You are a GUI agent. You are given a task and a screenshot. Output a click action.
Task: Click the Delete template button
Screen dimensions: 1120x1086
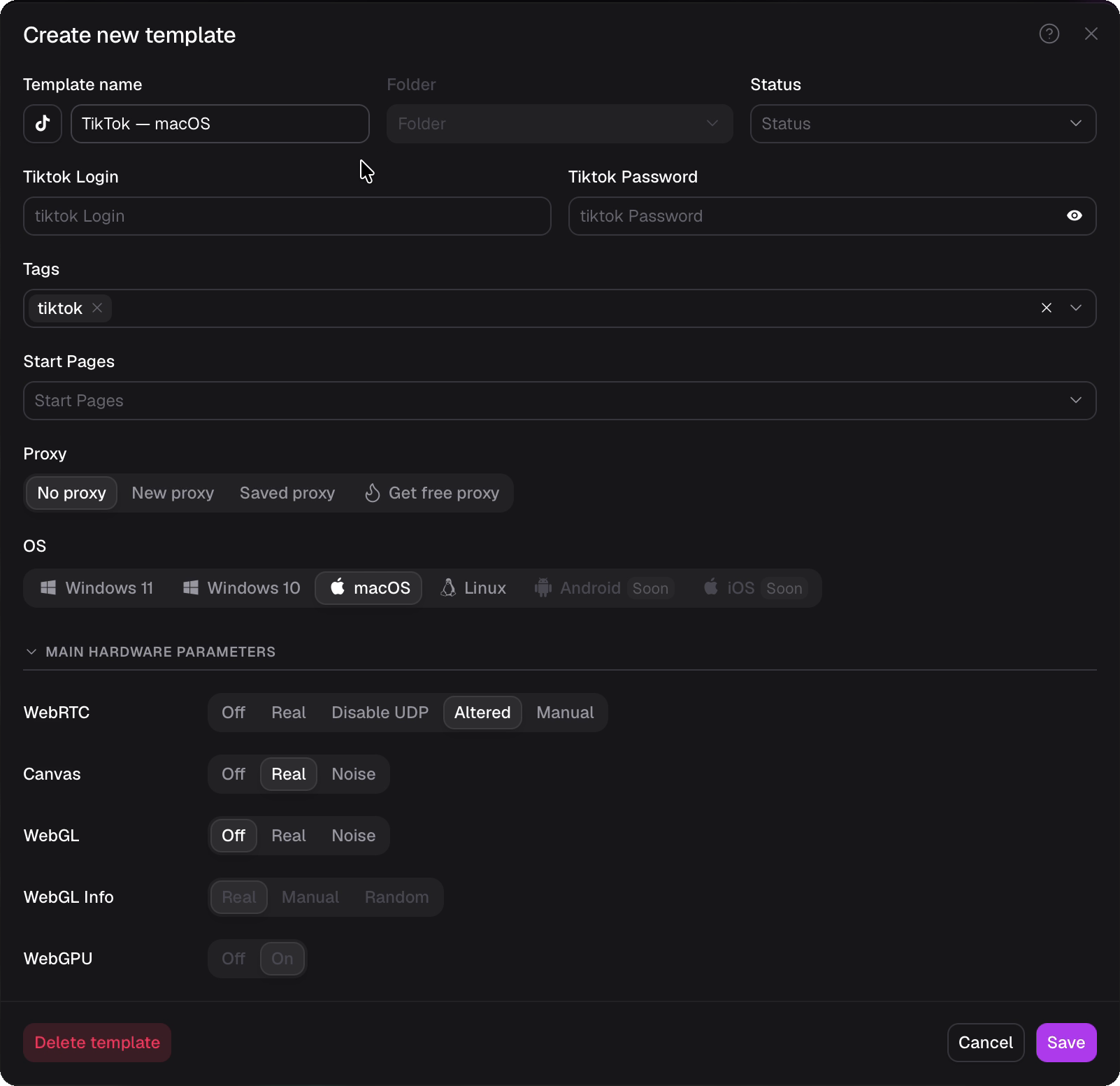coord(97,1043)
